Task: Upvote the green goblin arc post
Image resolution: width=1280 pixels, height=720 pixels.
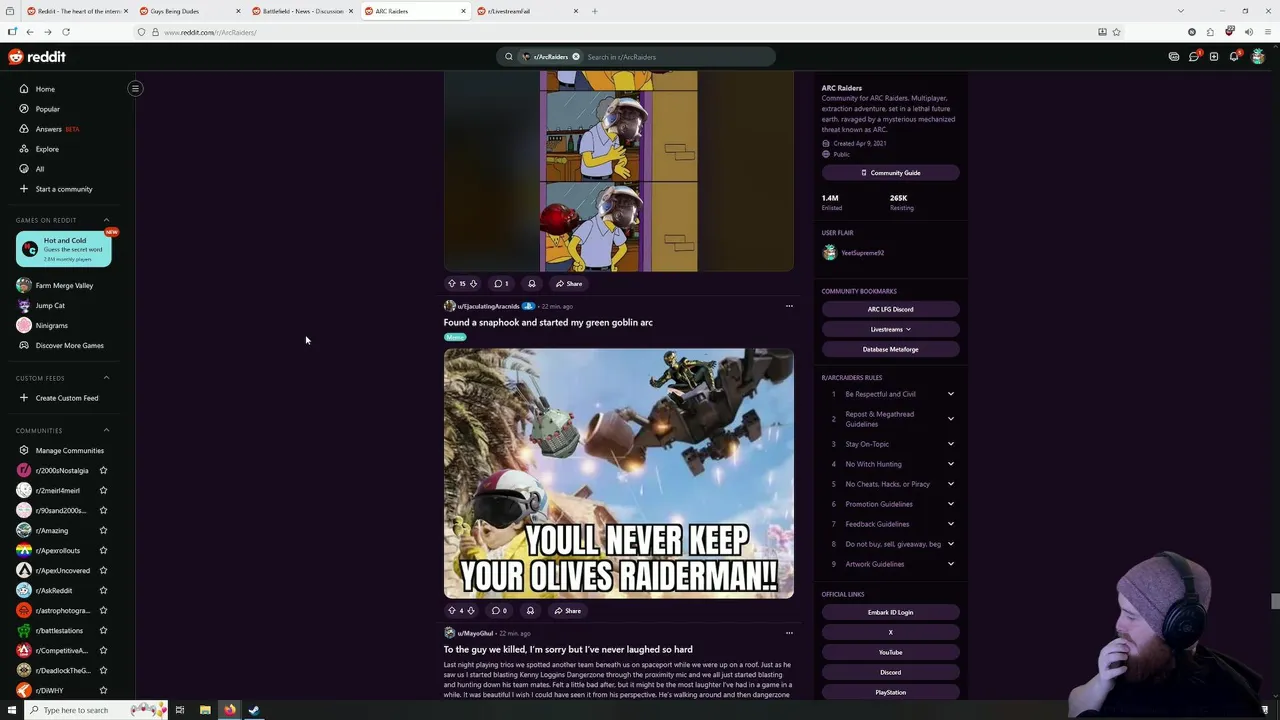Action: click(451, 611)
